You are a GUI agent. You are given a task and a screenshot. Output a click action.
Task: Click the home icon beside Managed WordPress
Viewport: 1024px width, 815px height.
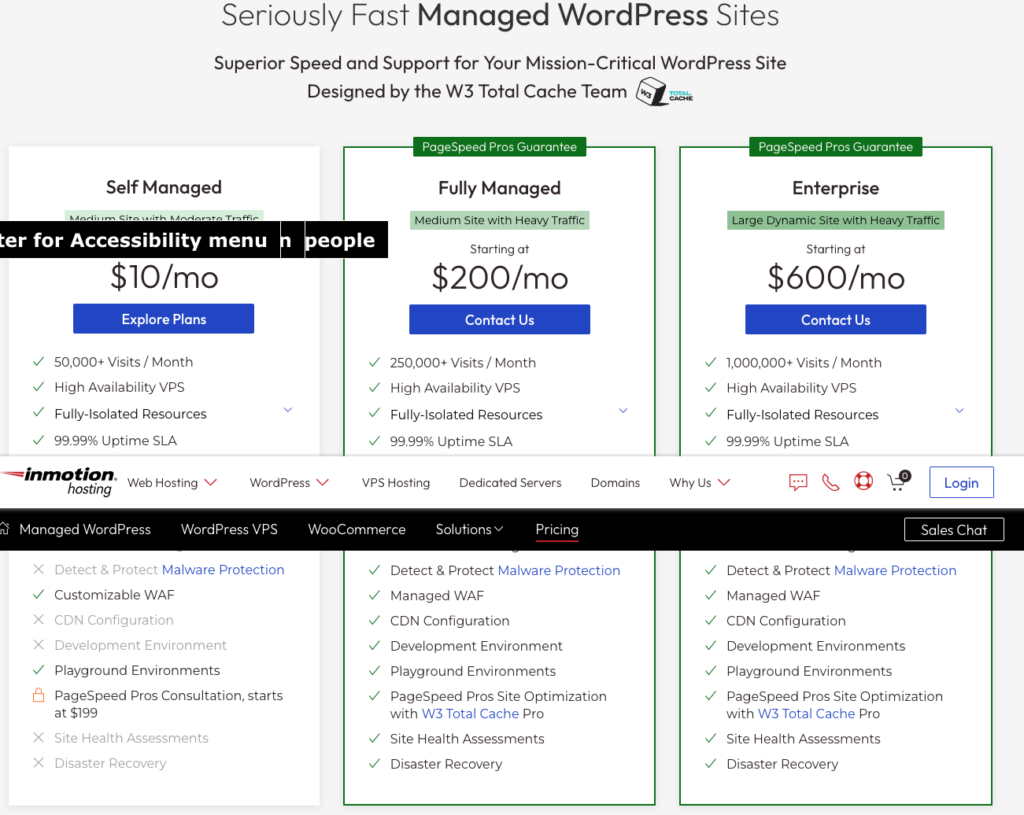click(x=4, y=528)
